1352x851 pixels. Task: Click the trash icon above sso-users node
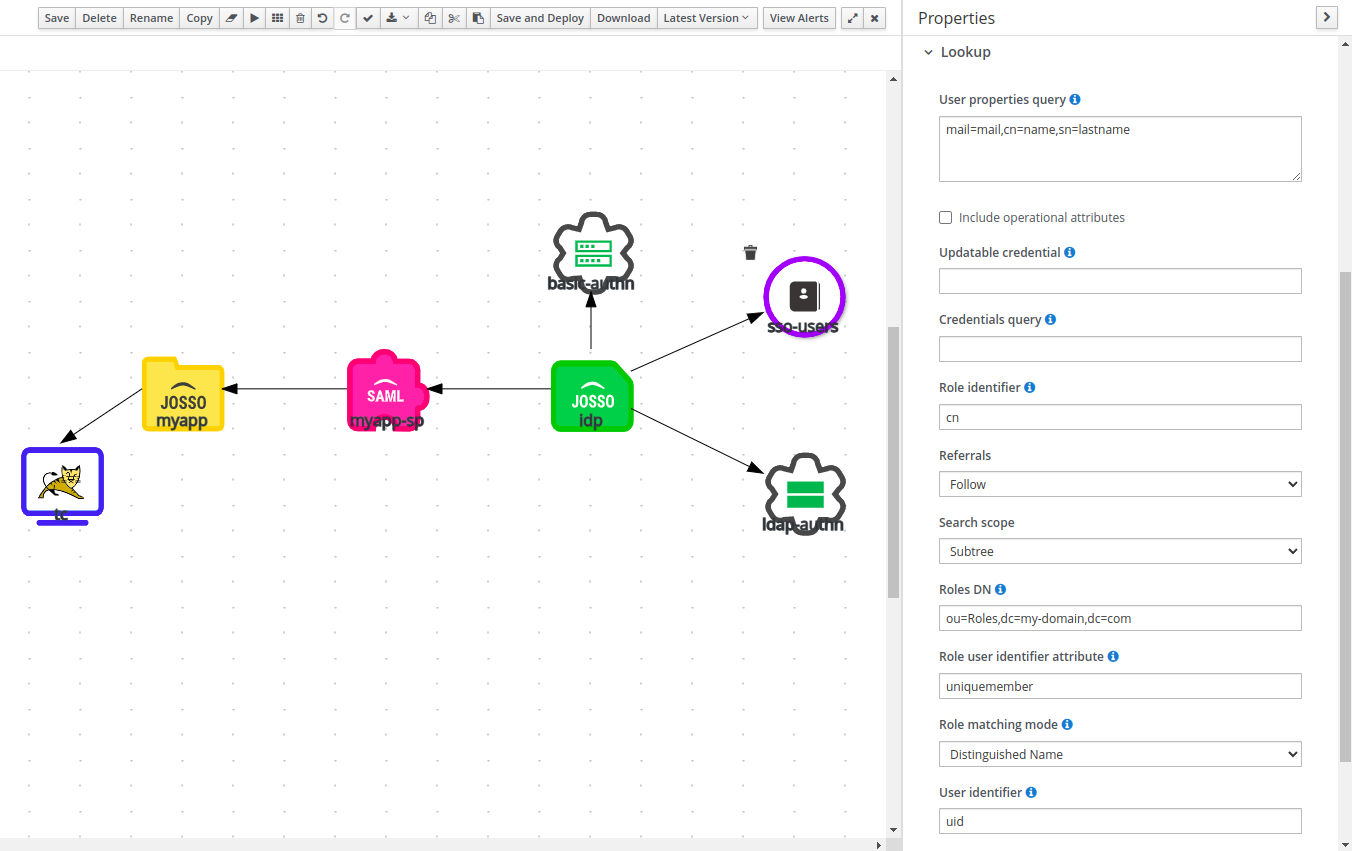(x=750, y=252)
